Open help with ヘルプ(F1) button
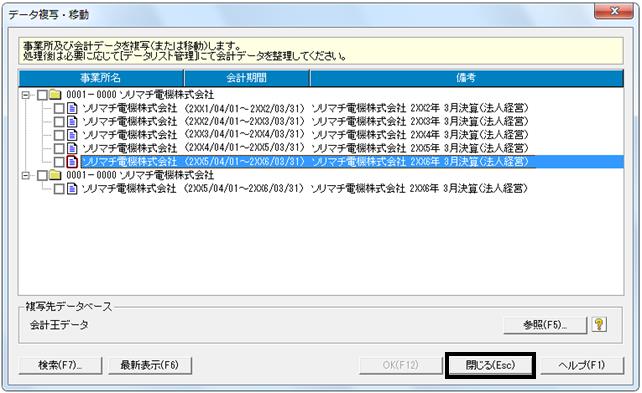This screenshot has width=642, height=393. pyautogui.click(x=582, y=365)
